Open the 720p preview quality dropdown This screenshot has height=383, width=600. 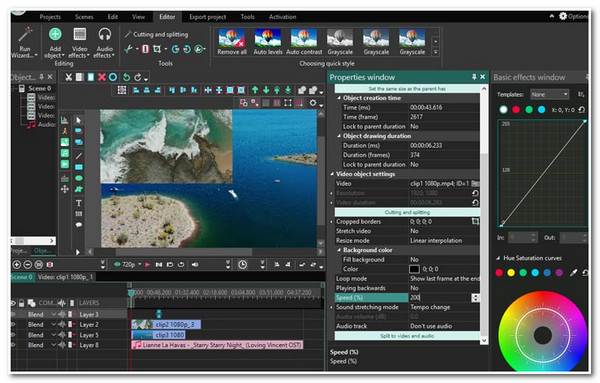pyautogui.click(x=139, y=264)
